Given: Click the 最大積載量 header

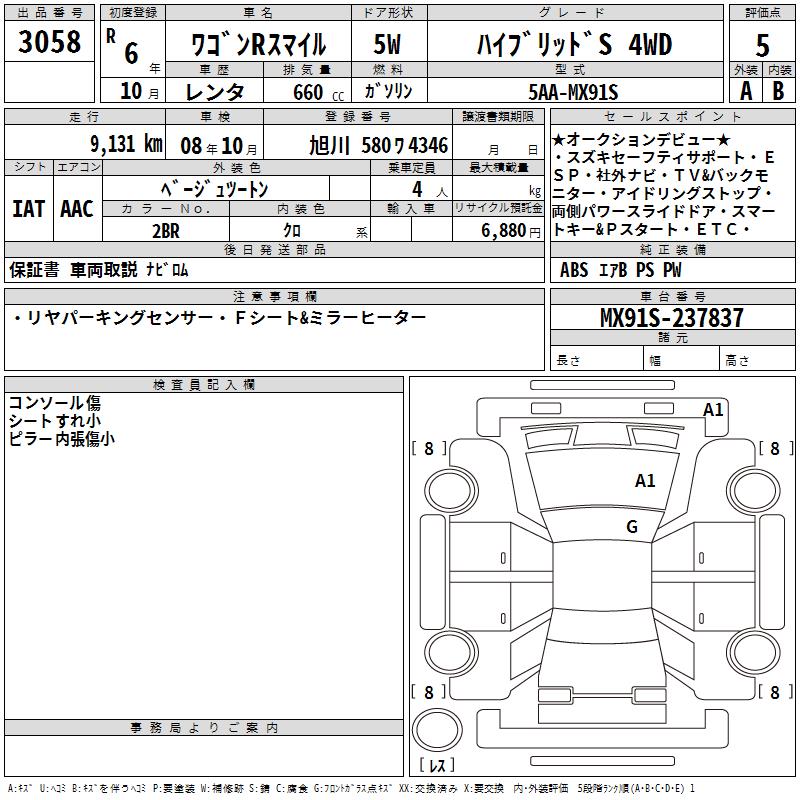Looking at the screenshot, I should [x=498, y=168].
